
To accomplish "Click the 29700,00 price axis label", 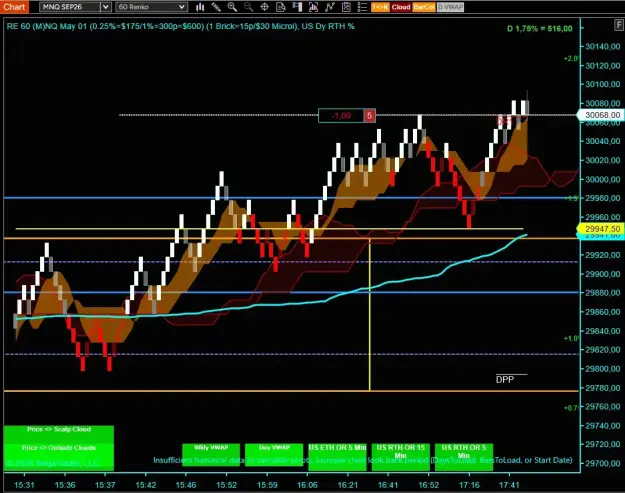I will click(x=603, y=464).
